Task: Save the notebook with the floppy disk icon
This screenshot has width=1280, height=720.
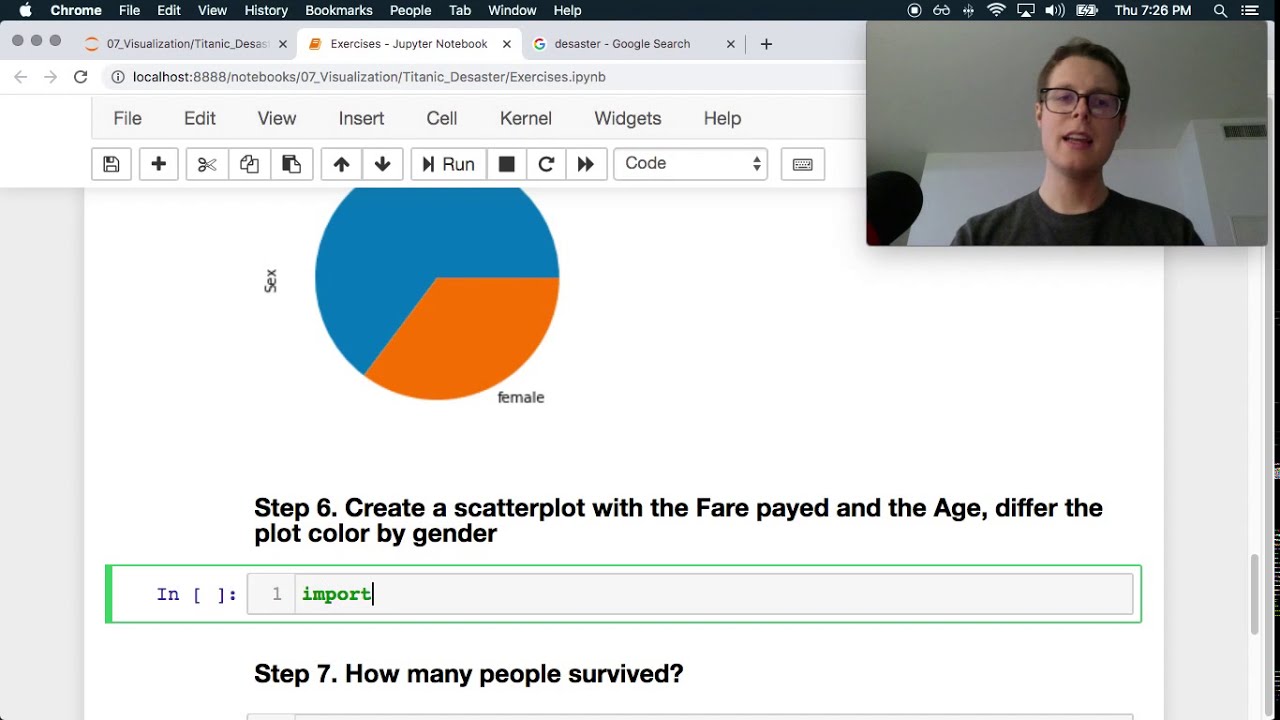Action: (111, 164)
